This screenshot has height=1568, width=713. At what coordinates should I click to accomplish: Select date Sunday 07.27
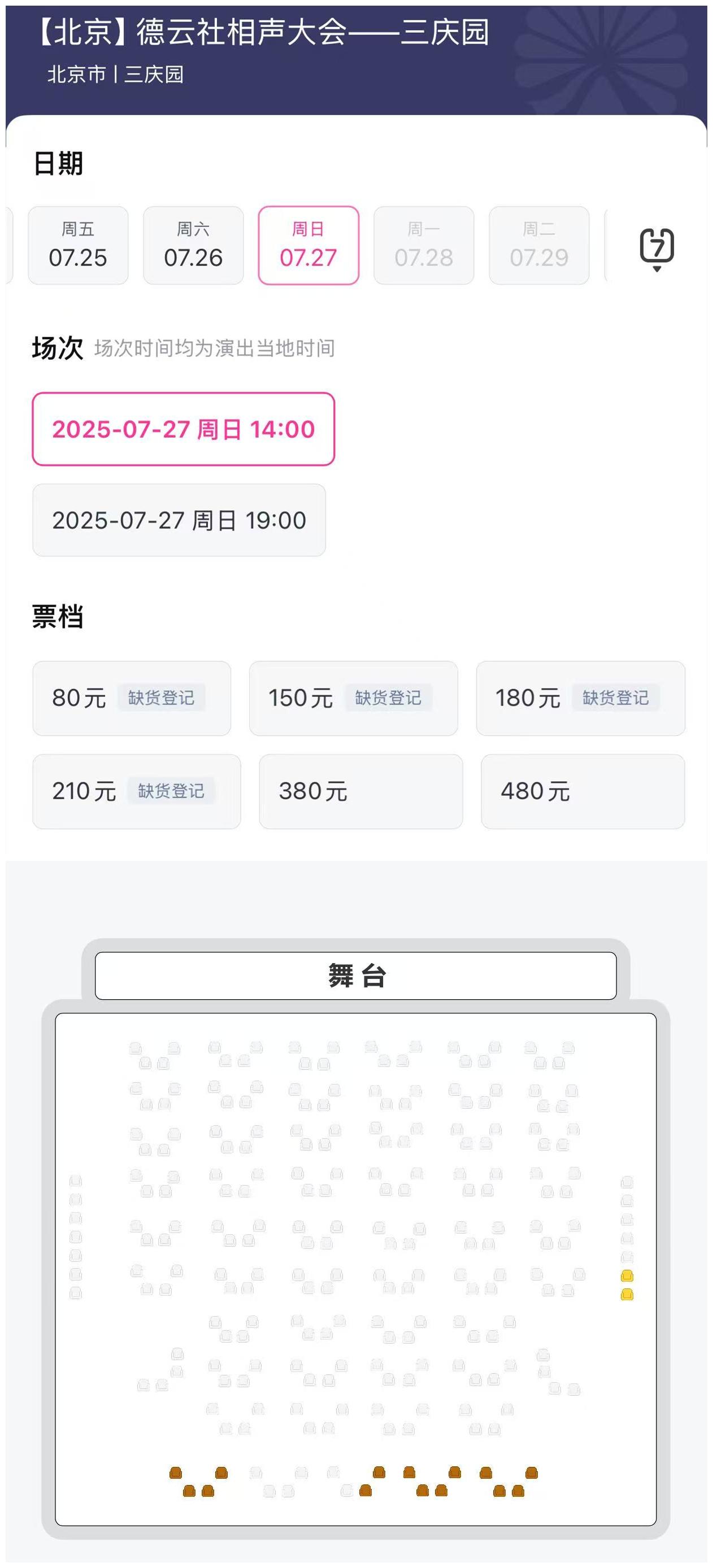tap(308, 245)
